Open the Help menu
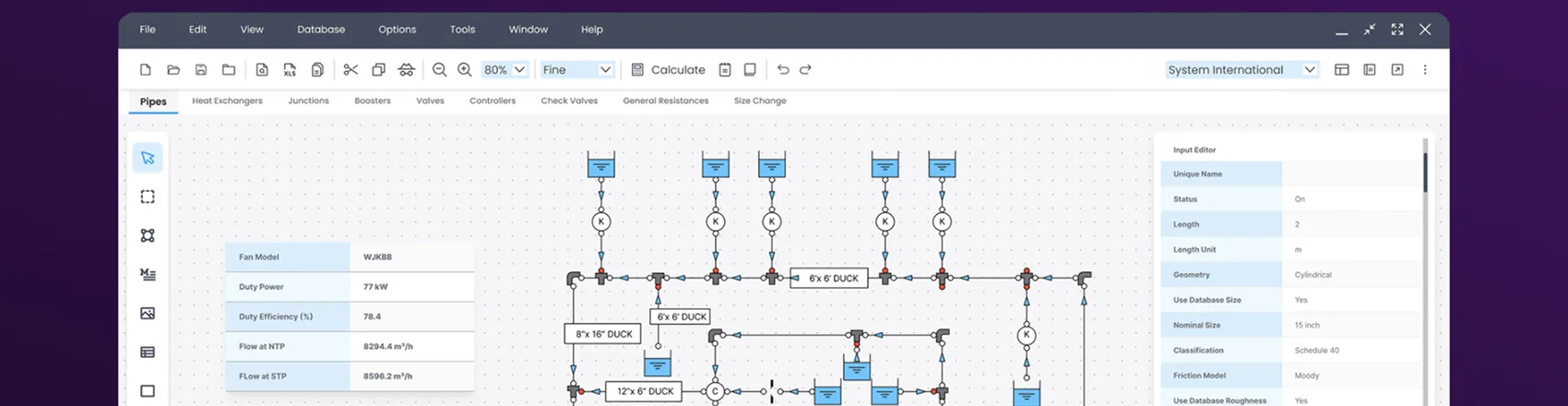The image size is (1568, 406). 592,30
